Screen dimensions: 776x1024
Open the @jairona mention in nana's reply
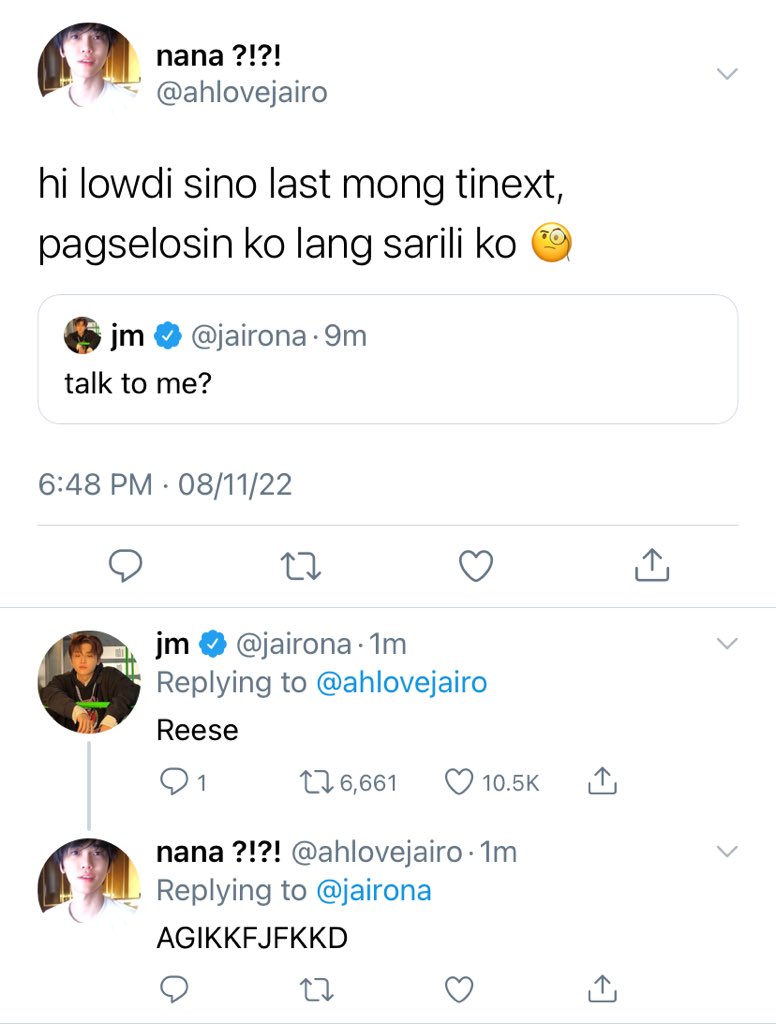pos(374,890)
